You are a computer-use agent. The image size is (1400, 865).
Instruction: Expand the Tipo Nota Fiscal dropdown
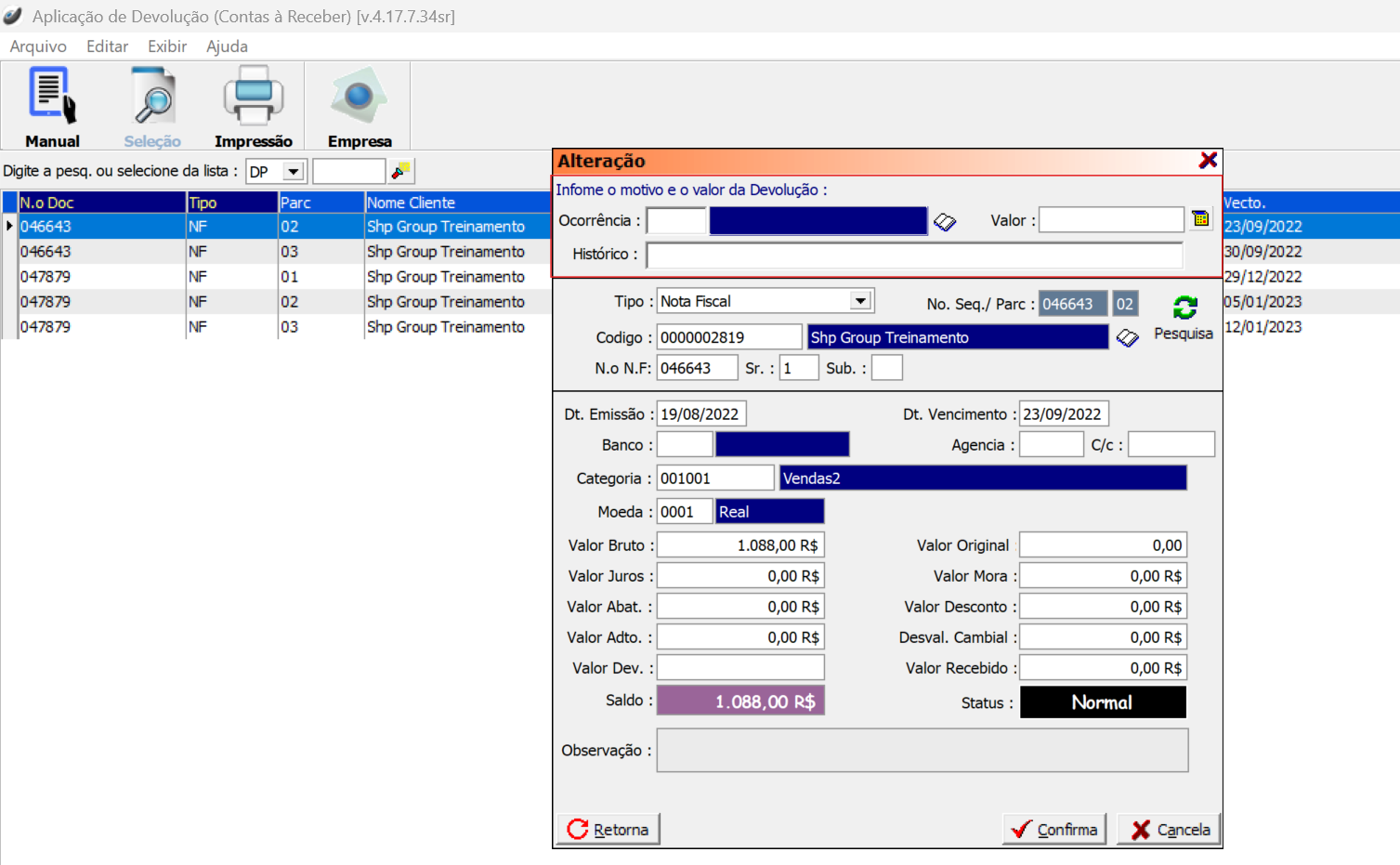860,301
